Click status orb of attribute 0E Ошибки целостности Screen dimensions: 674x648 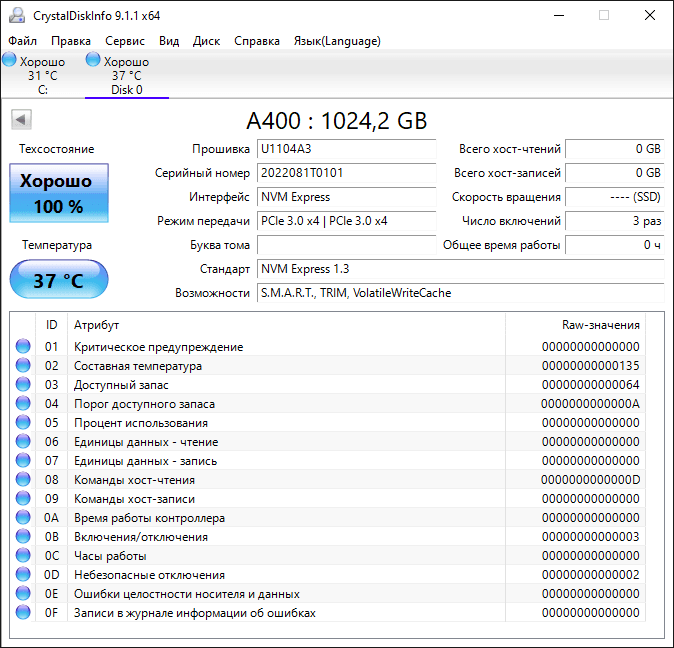23,593
